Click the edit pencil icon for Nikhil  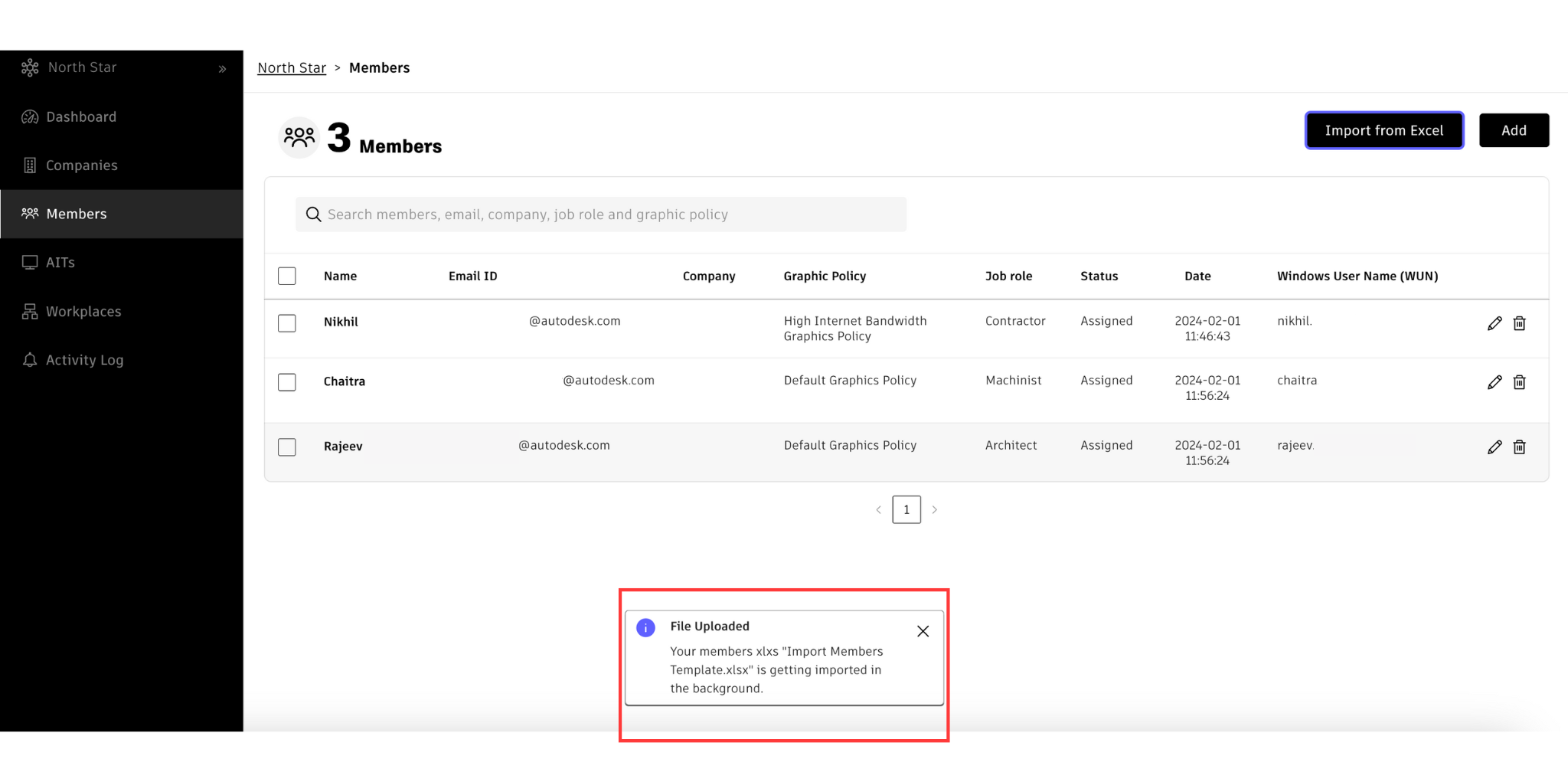pyautogui.click(x=1494, y=323)
